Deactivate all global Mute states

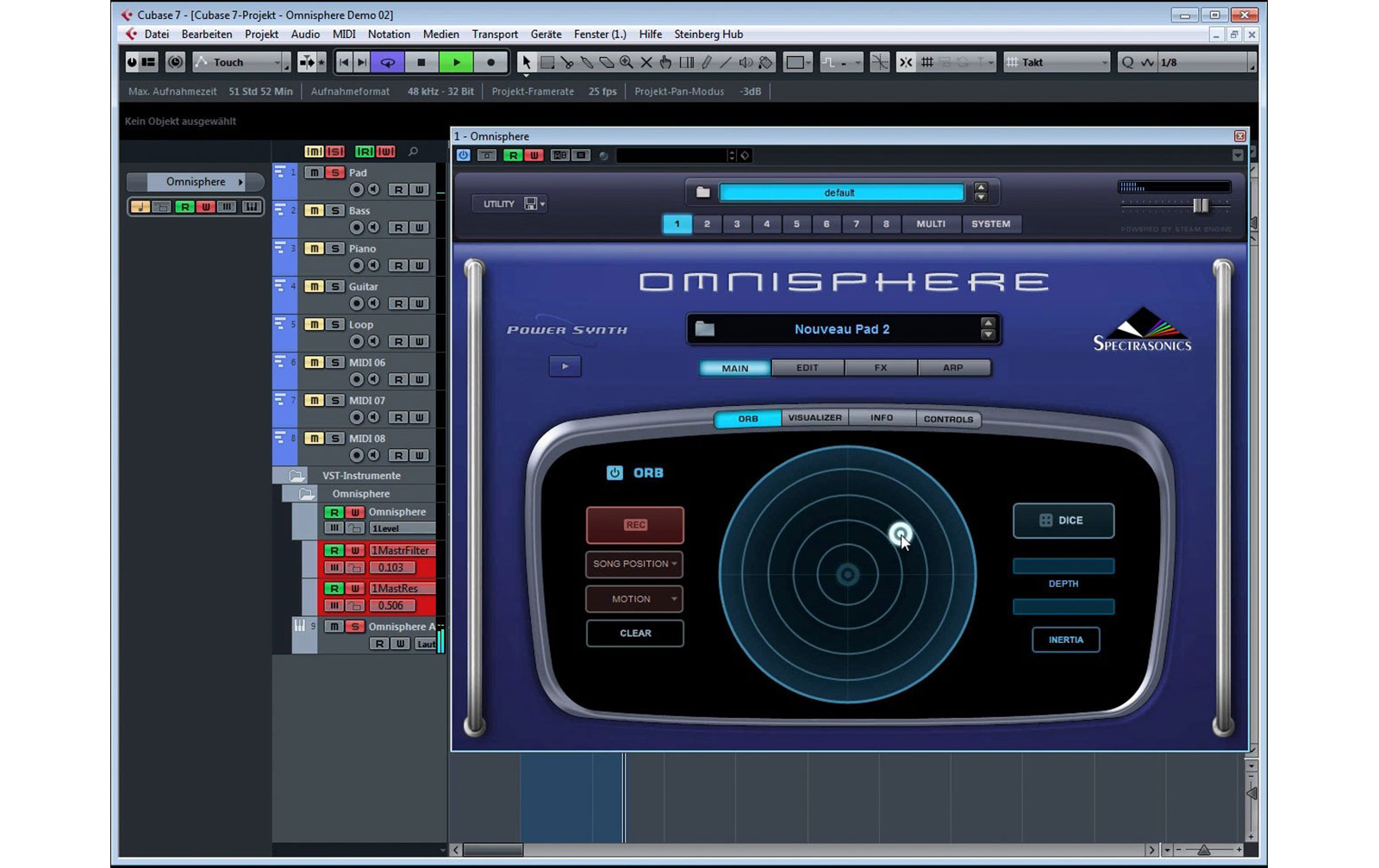314,152
